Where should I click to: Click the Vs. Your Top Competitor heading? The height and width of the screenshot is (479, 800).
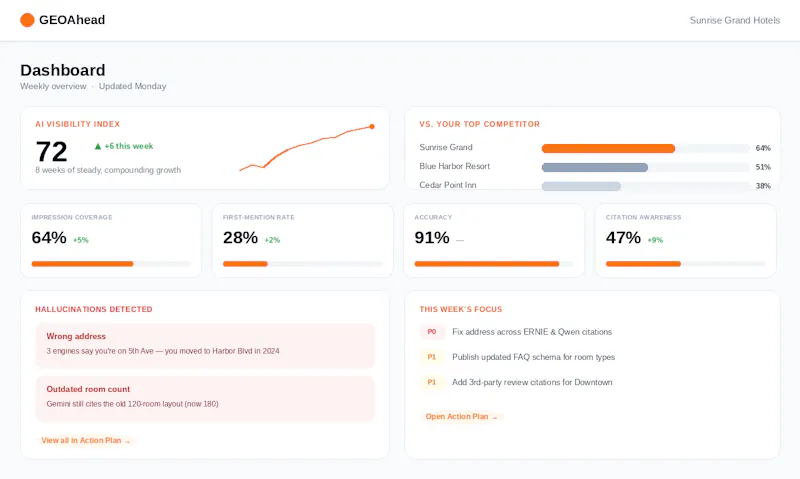pyautogui.click(x=480, y=124)
